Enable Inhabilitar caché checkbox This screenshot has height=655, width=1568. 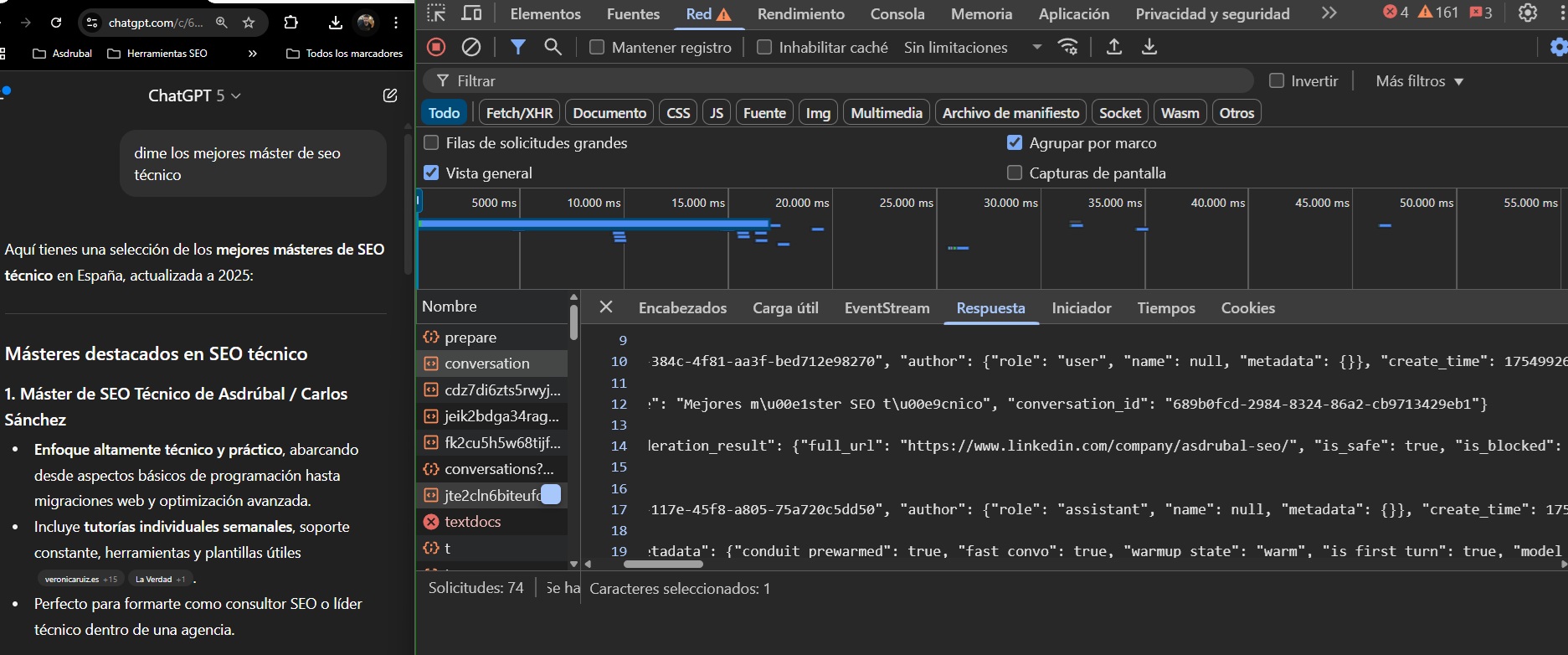[764, 48]
